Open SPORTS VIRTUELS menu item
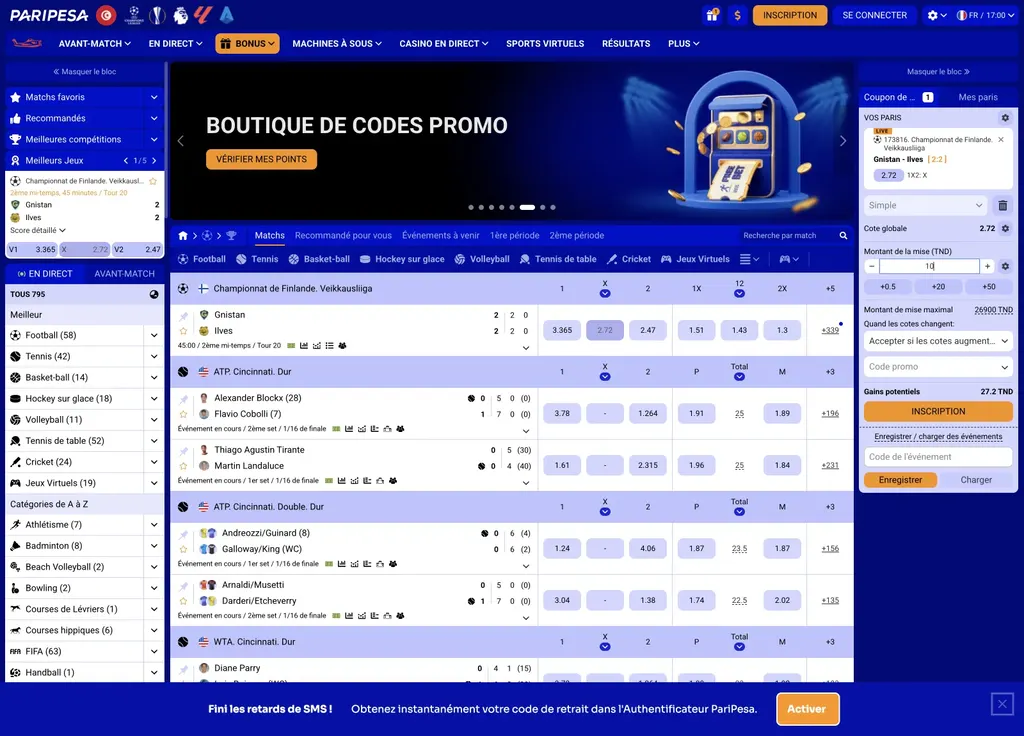This screenshot has height=736, width=1024. (x=545, y=44)
